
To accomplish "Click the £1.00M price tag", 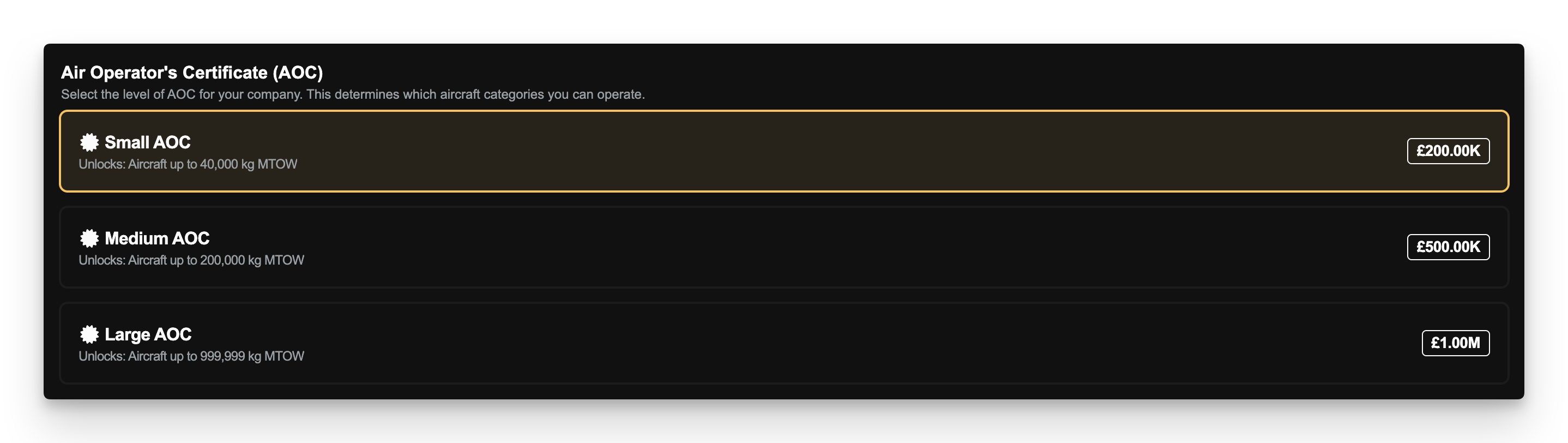I will (x=1456, y=343).
